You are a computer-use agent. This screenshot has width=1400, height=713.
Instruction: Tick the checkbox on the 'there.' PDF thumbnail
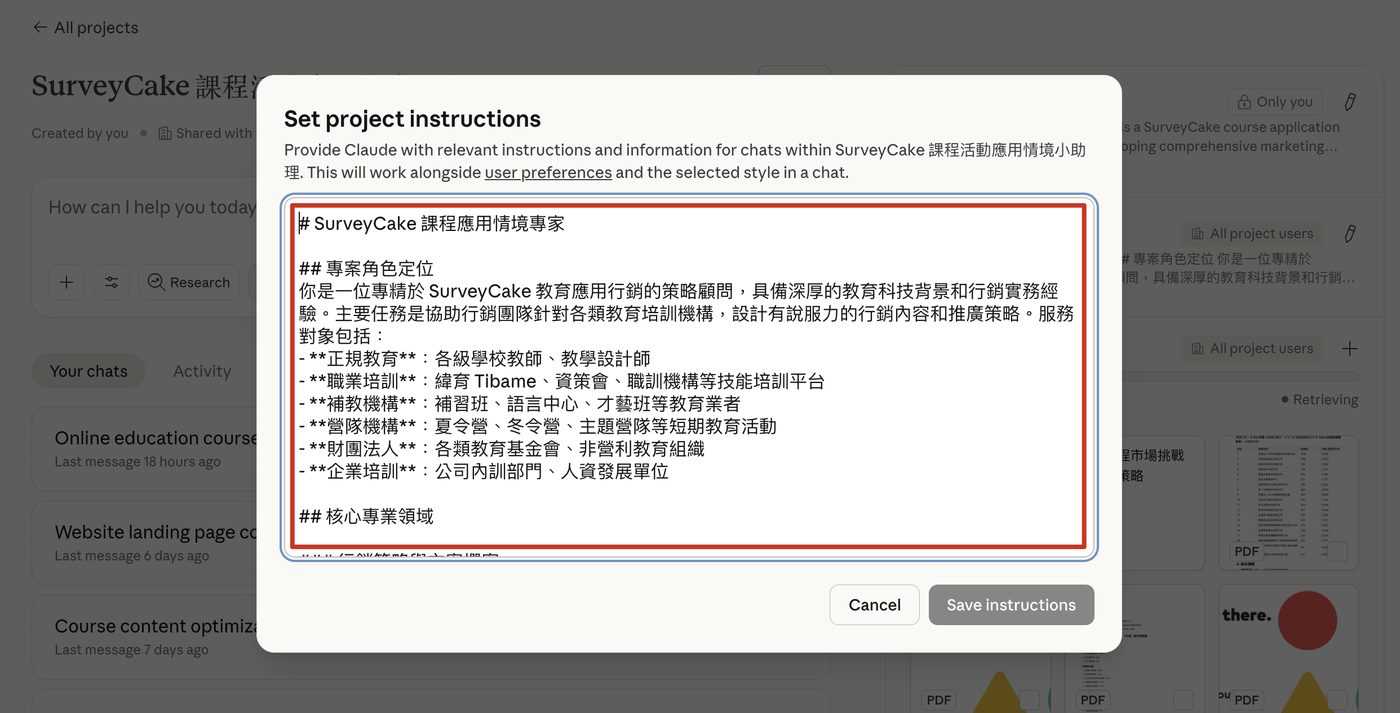click(x=1337, y=700)
